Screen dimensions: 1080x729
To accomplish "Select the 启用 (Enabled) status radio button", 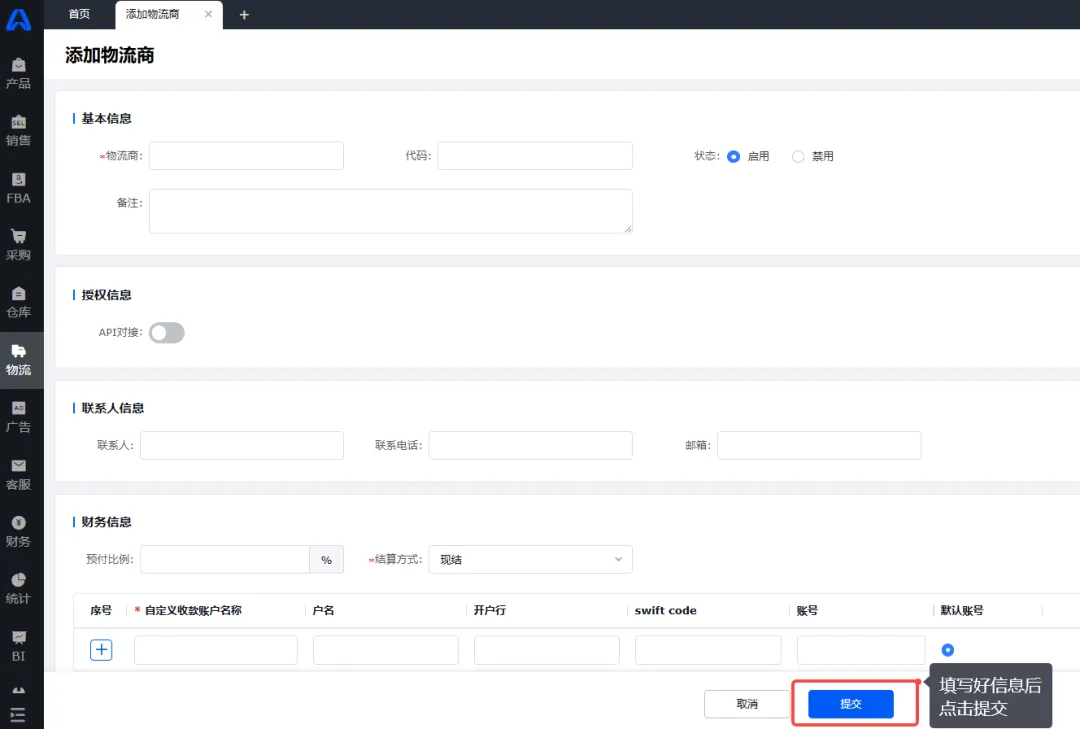I will [x=733, y=157].
